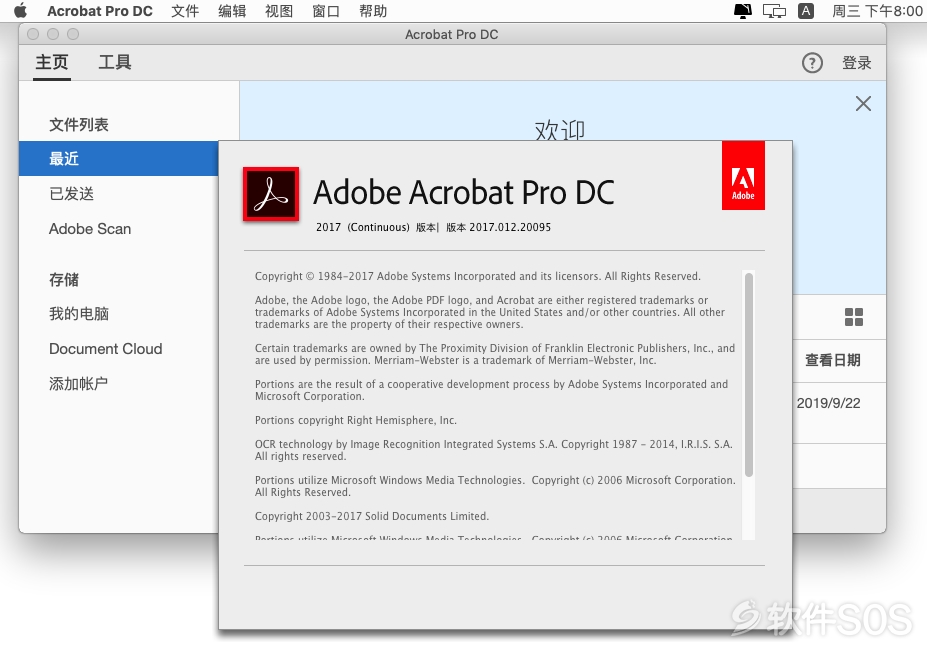Click the 欢迎 welcome heading
Viewport: 927px width, 648px height.
click(x=560, y=130)
